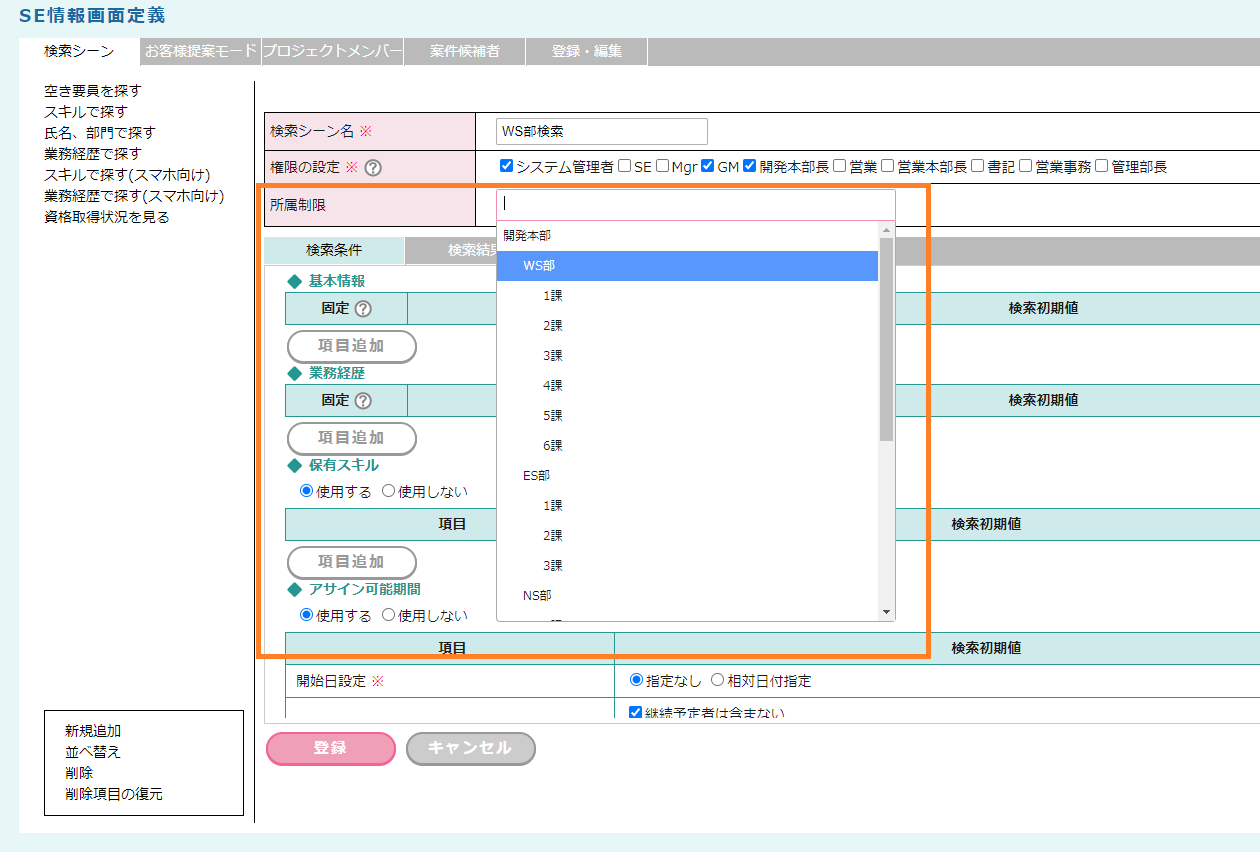This screenshot has height=852, width=1260.
Task: Open the 登録・編集 tab
Action: [587, 51]
